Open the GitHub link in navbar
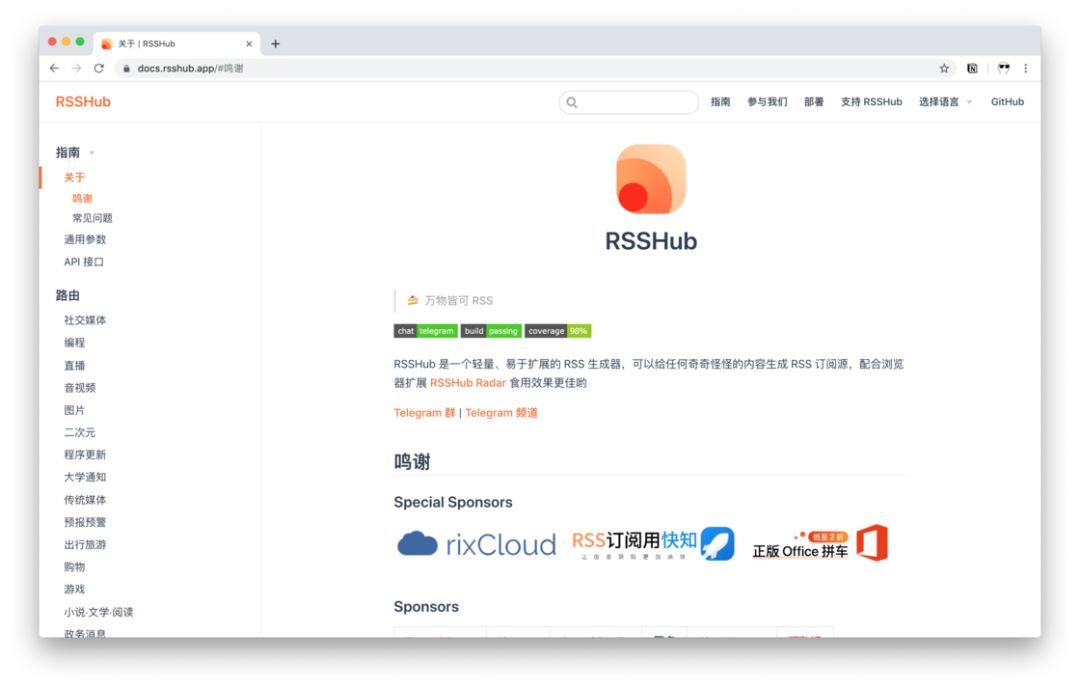Viewport: 1080px width, 689px height. 1007,101
